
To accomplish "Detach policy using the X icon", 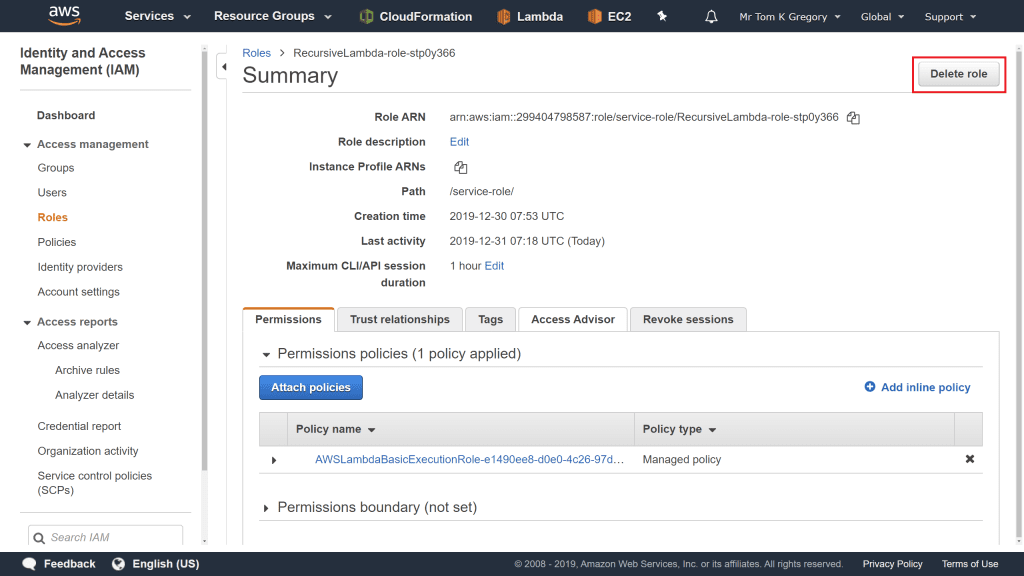I will 969,459.
